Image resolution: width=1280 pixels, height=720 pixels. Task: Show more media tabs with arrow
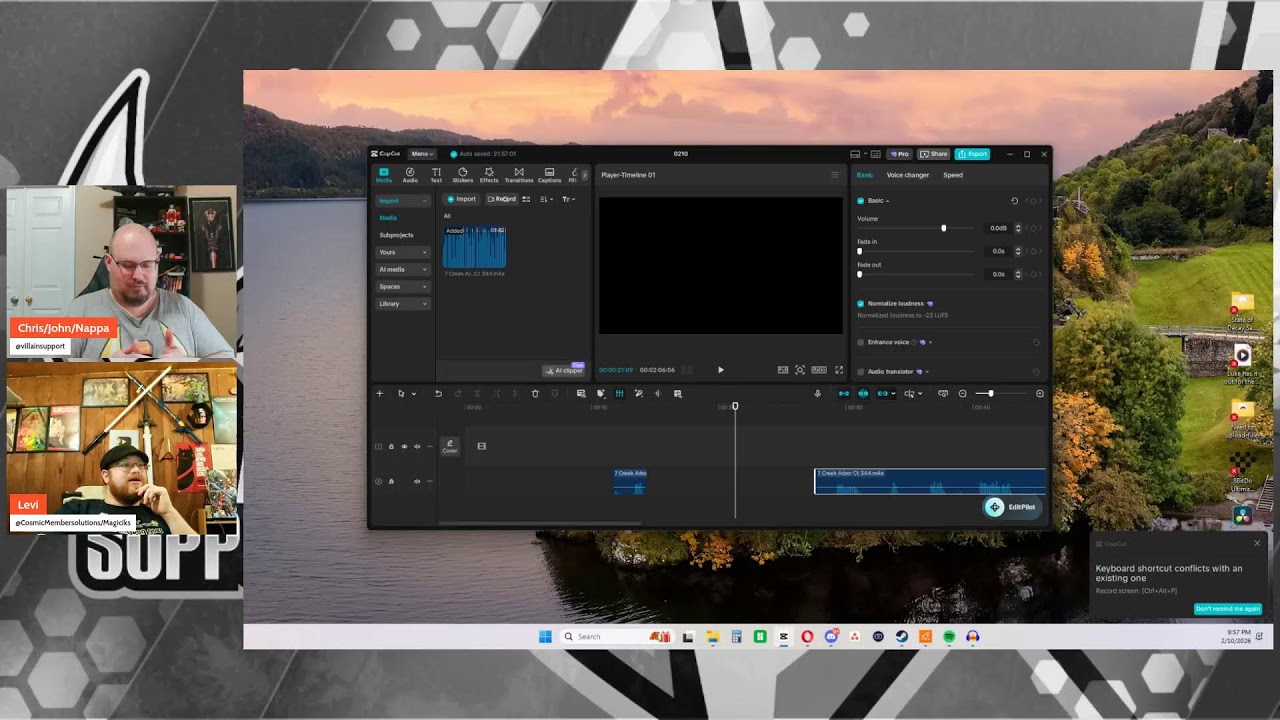point(584,175)
